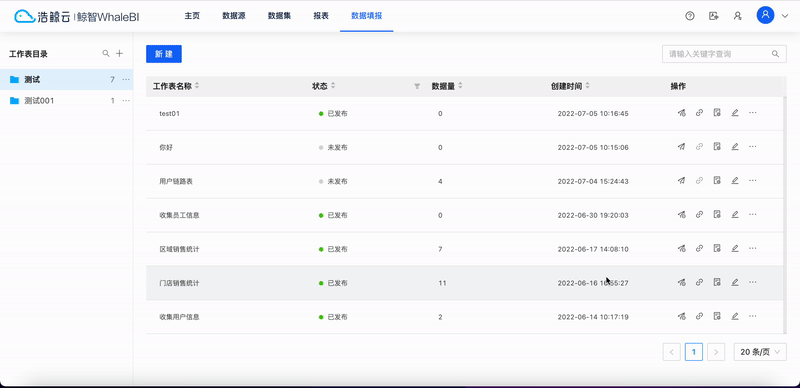The image size is (800, 388).
Task: Edit test01 with the pencil icon
Action: pyautogui.click(x=735, y=113)
